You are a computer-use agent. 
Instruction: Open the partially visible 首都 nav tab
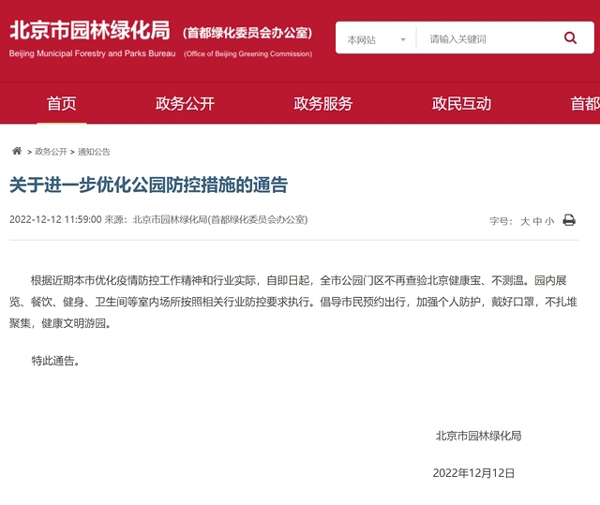(x=585, y=104)
